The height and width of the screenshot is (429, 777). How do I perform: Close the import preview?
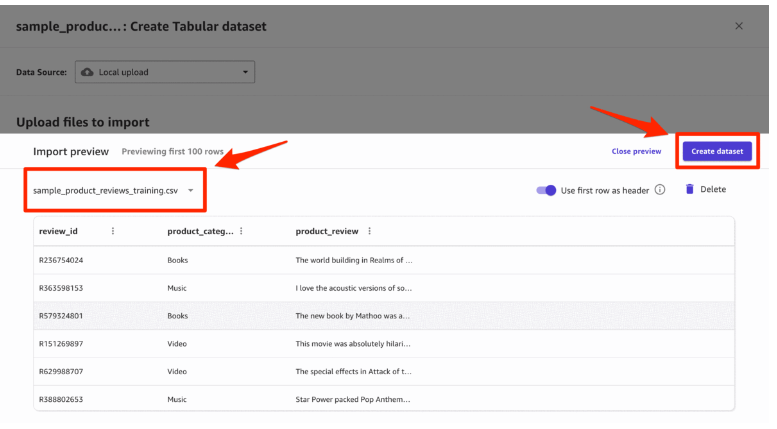(636, 151)
